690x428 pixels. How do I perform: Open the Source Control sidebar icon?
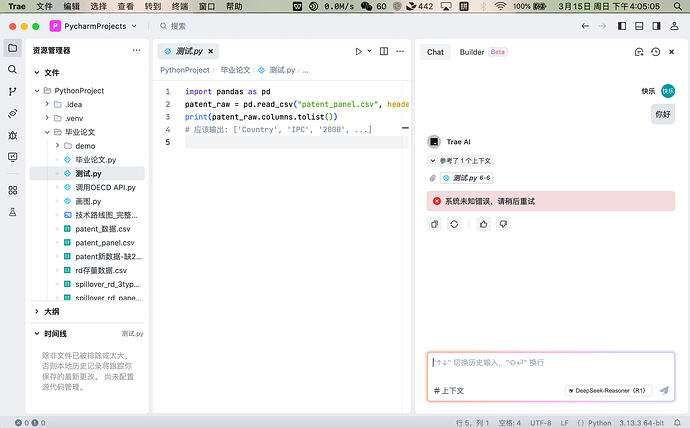click(13, 91)
